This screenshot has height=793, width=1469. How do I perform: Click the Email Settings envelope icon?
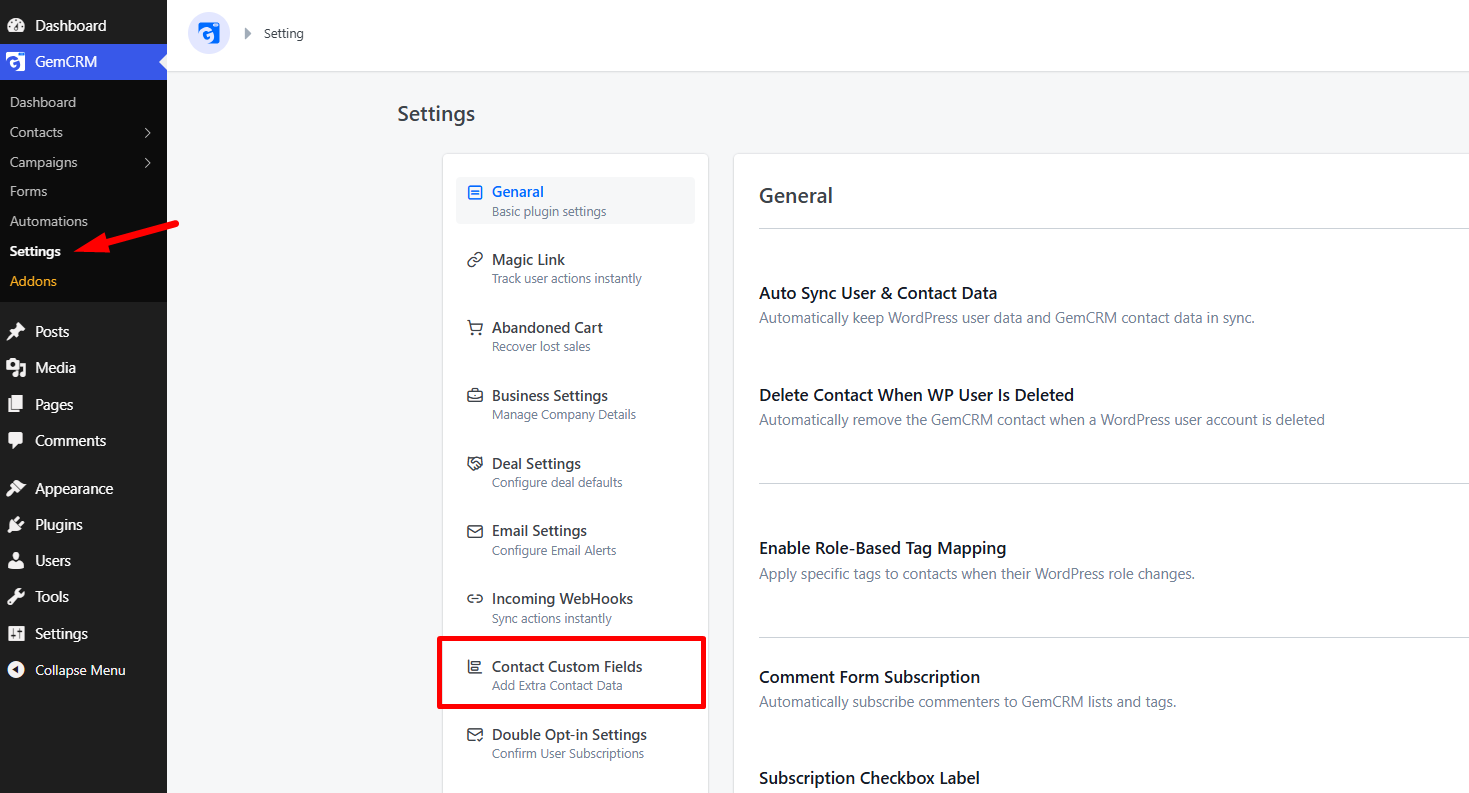coord(475,531)
